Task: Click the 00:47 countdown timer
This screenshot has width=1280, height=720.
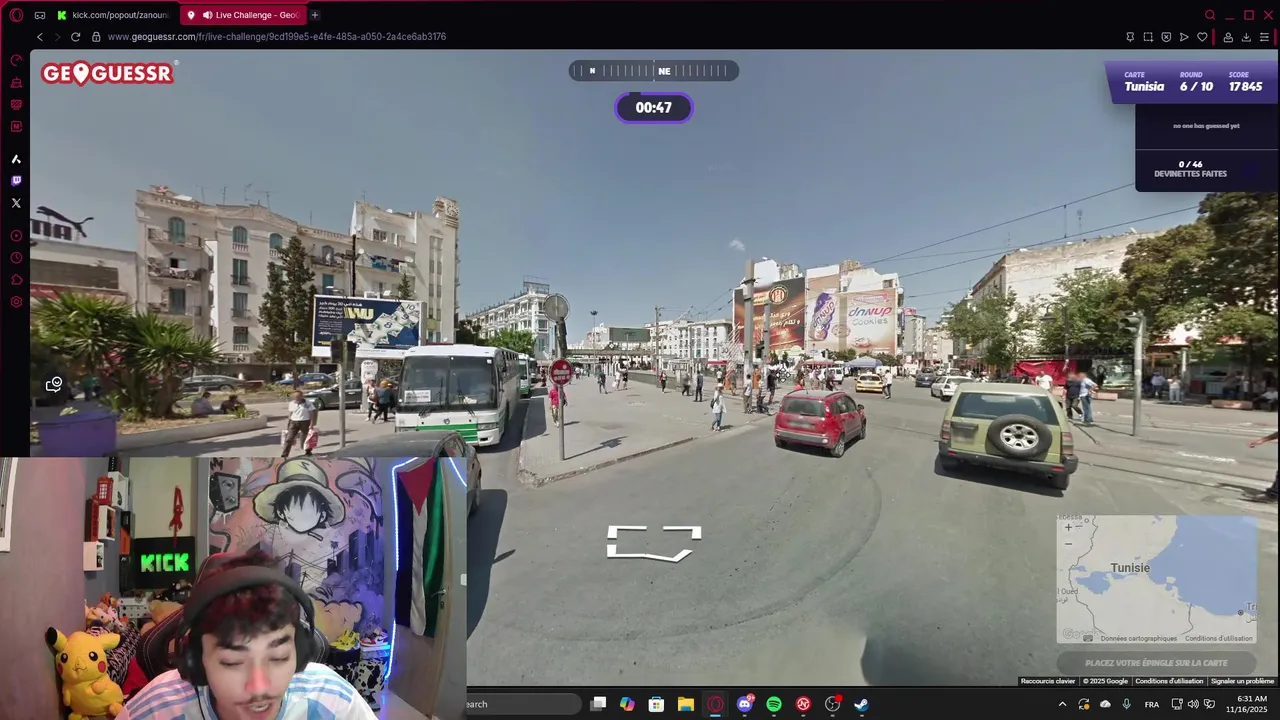Action: click(x=654, y=108)
